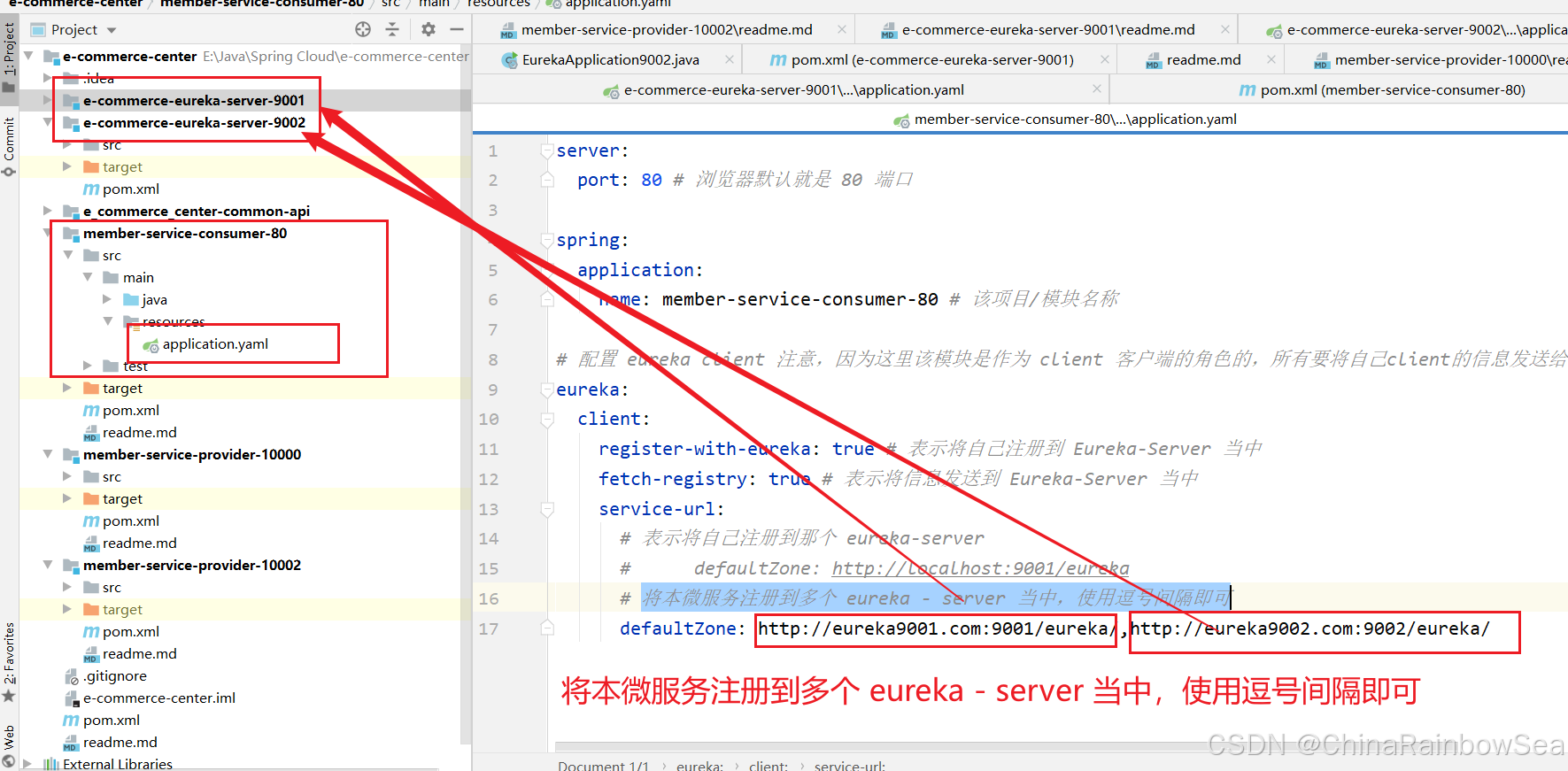This screenshot has height=771, width=1568.
Task: Select member-service-provider-10002 module
Action: pos(192,565)
